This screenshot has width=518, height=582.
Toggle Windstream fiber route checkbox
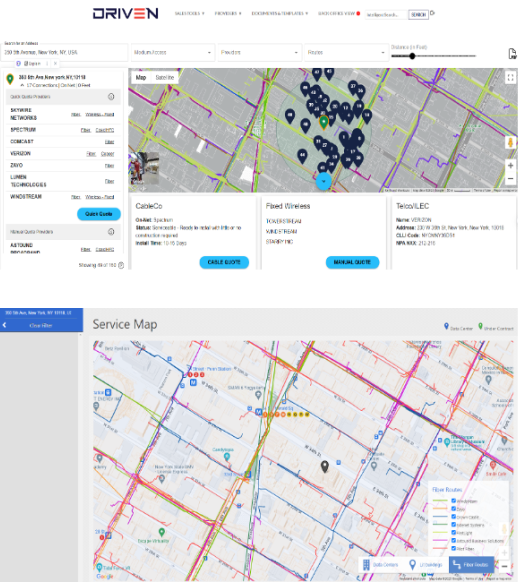point(453,501)
